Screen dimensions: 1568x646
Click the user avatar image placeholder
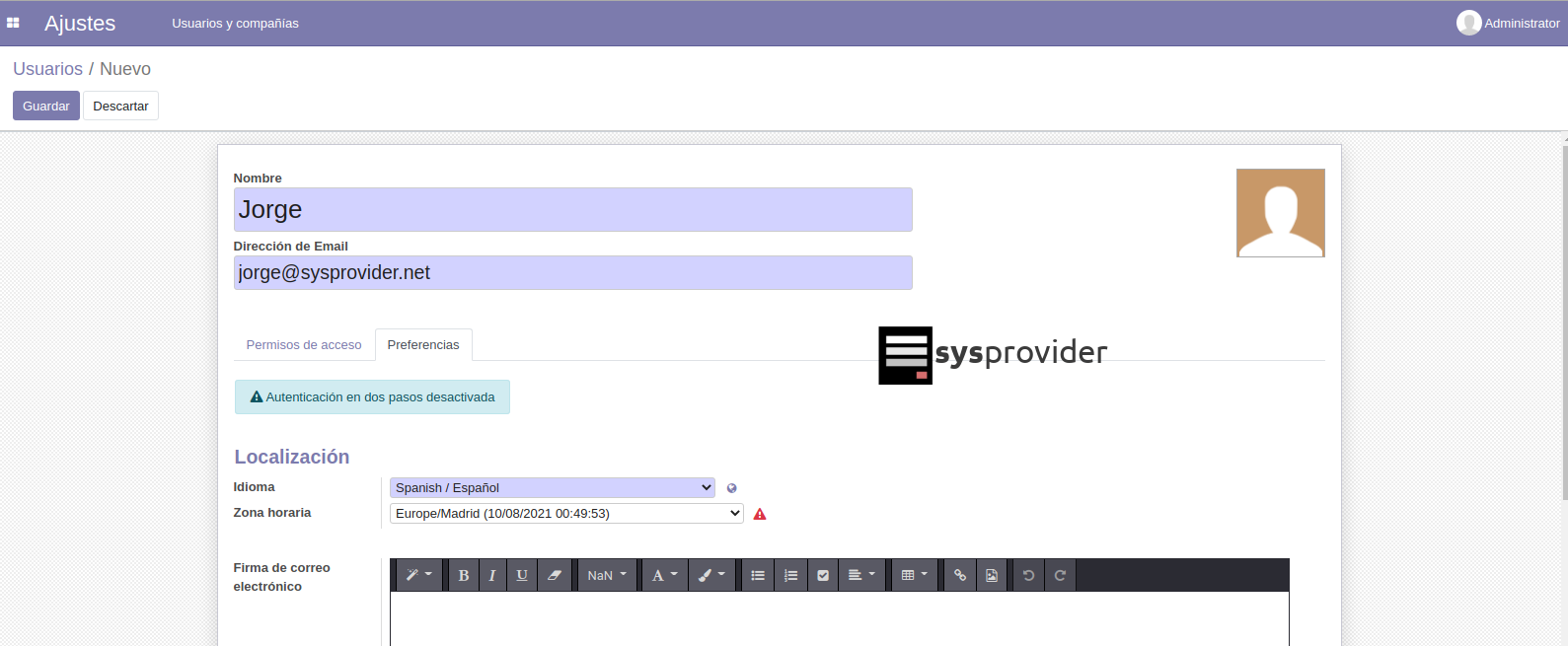click(x=1280, y=213)
